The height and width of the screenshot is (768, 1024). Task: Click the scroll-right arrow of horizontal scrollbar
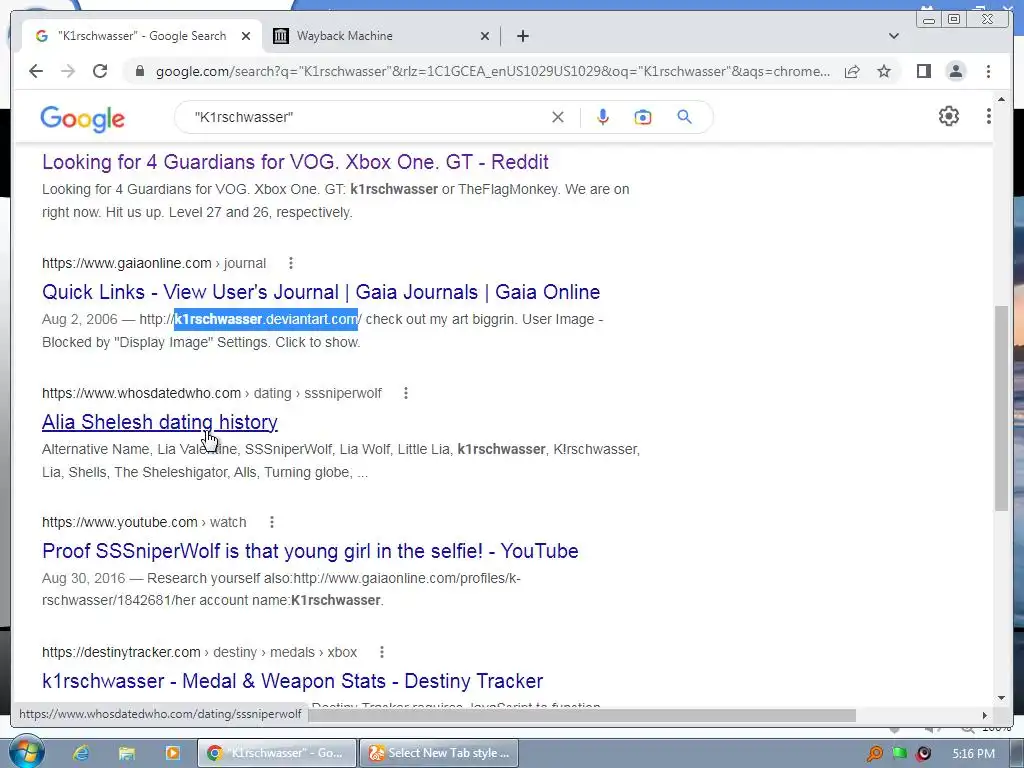(x=985, y=715)
